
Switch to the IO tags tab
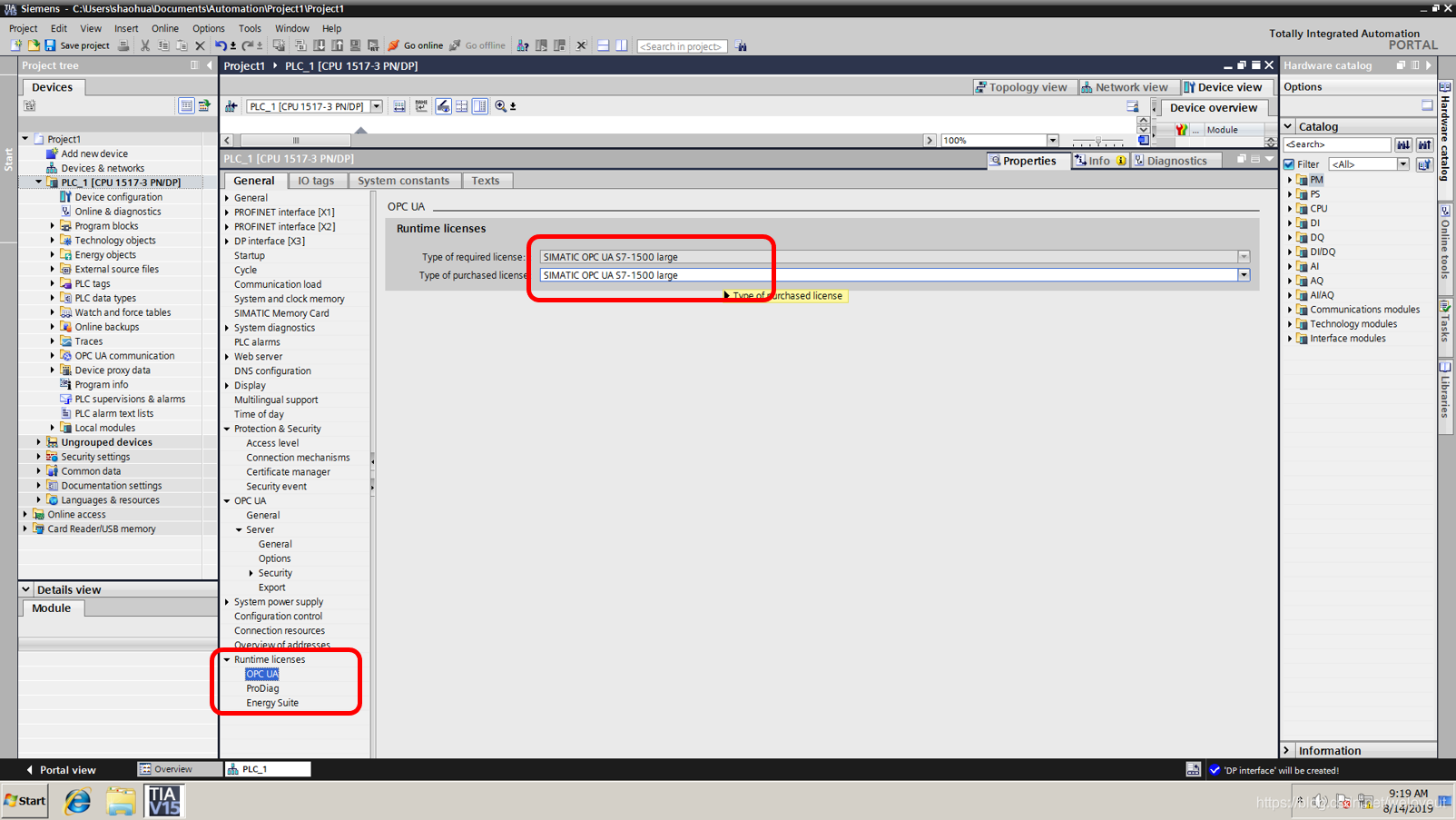coord(316,181)
